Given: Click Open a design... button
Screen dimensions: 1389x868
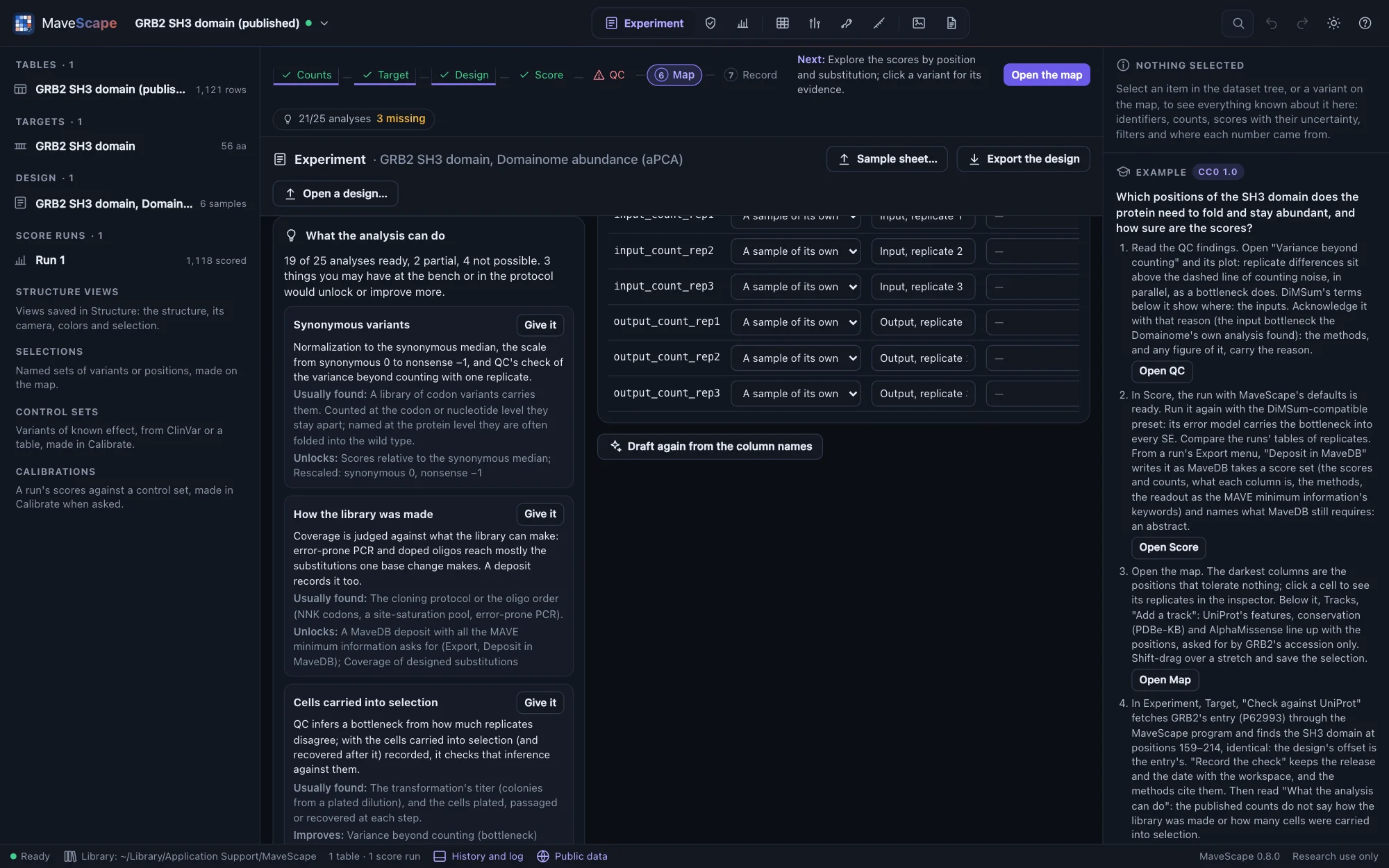Looking at the screenshot, I should [x=335, y=194].
